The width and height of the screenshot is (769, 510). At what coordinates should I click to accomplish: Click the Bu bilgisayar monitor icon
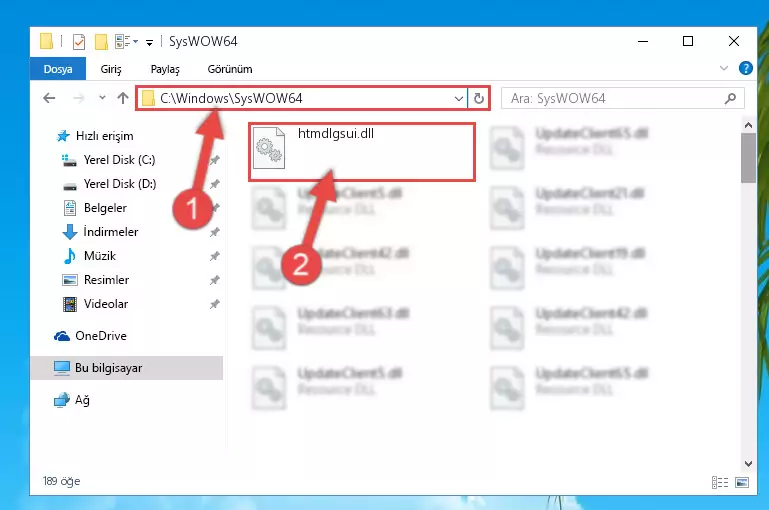pyautogui.click(x=62, y=368)
